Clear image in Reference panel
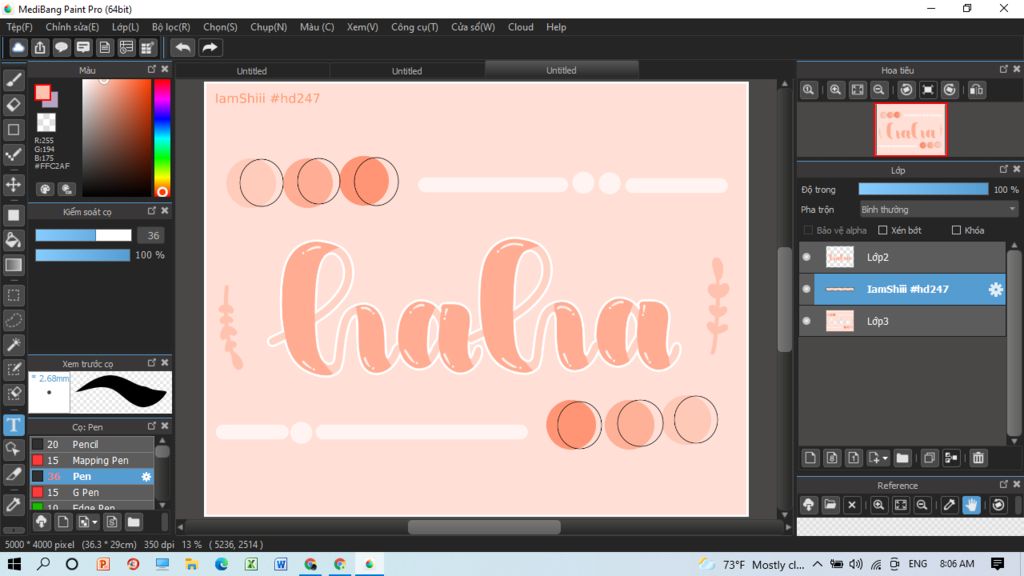Image resolution: width=1024 pixels, height=576 pixels. [852, 505]
